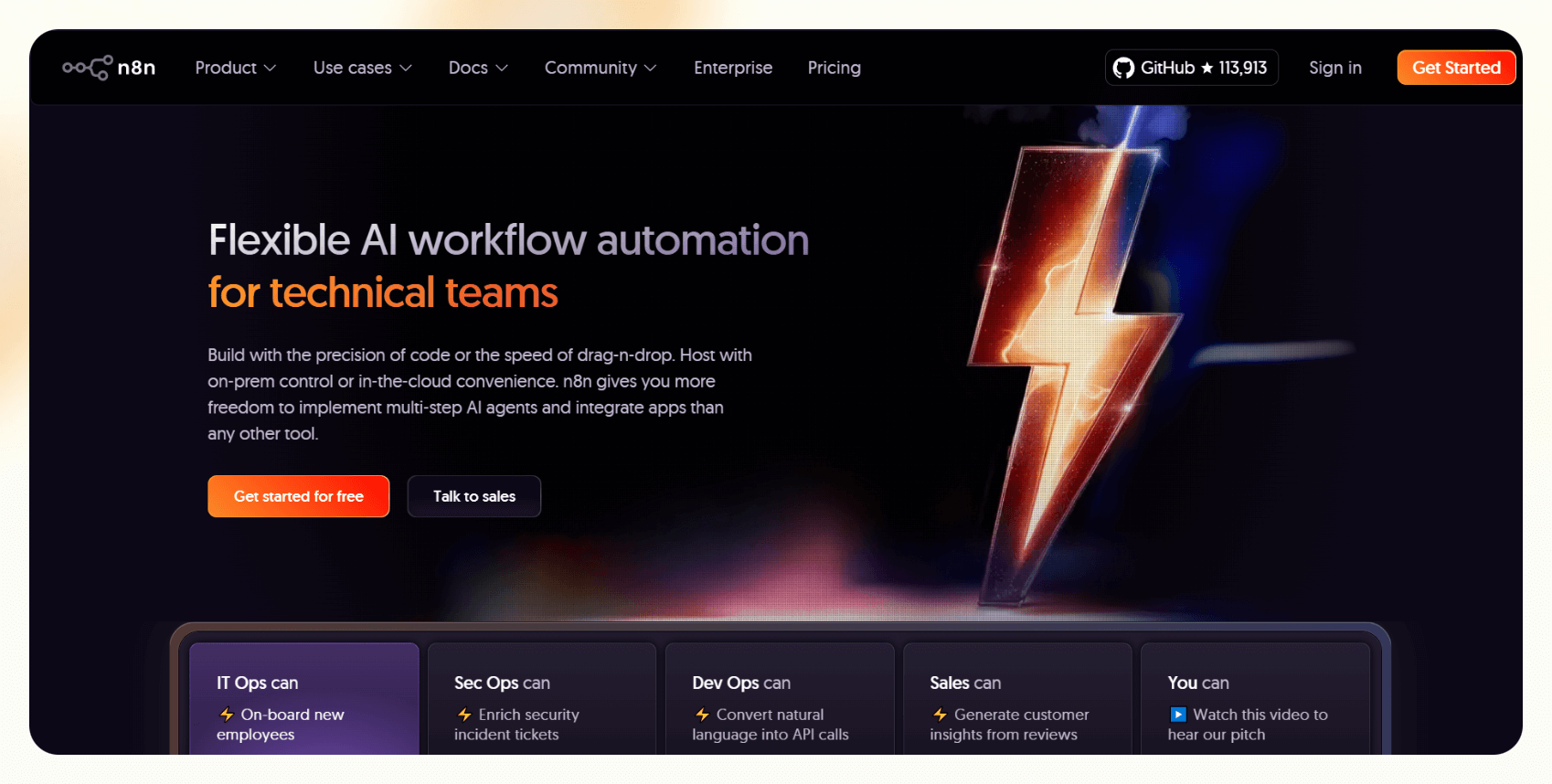Click Get started for free
This screenshot has width=1552, height=784.
pos(299,496)
